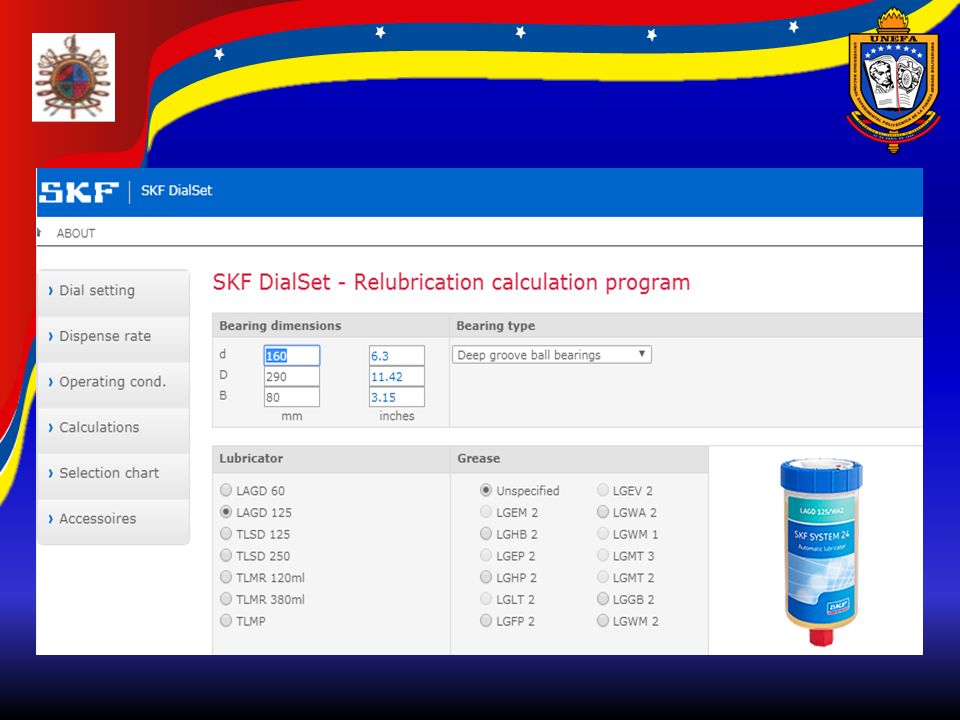Select LGHB 2 grease

486,533
